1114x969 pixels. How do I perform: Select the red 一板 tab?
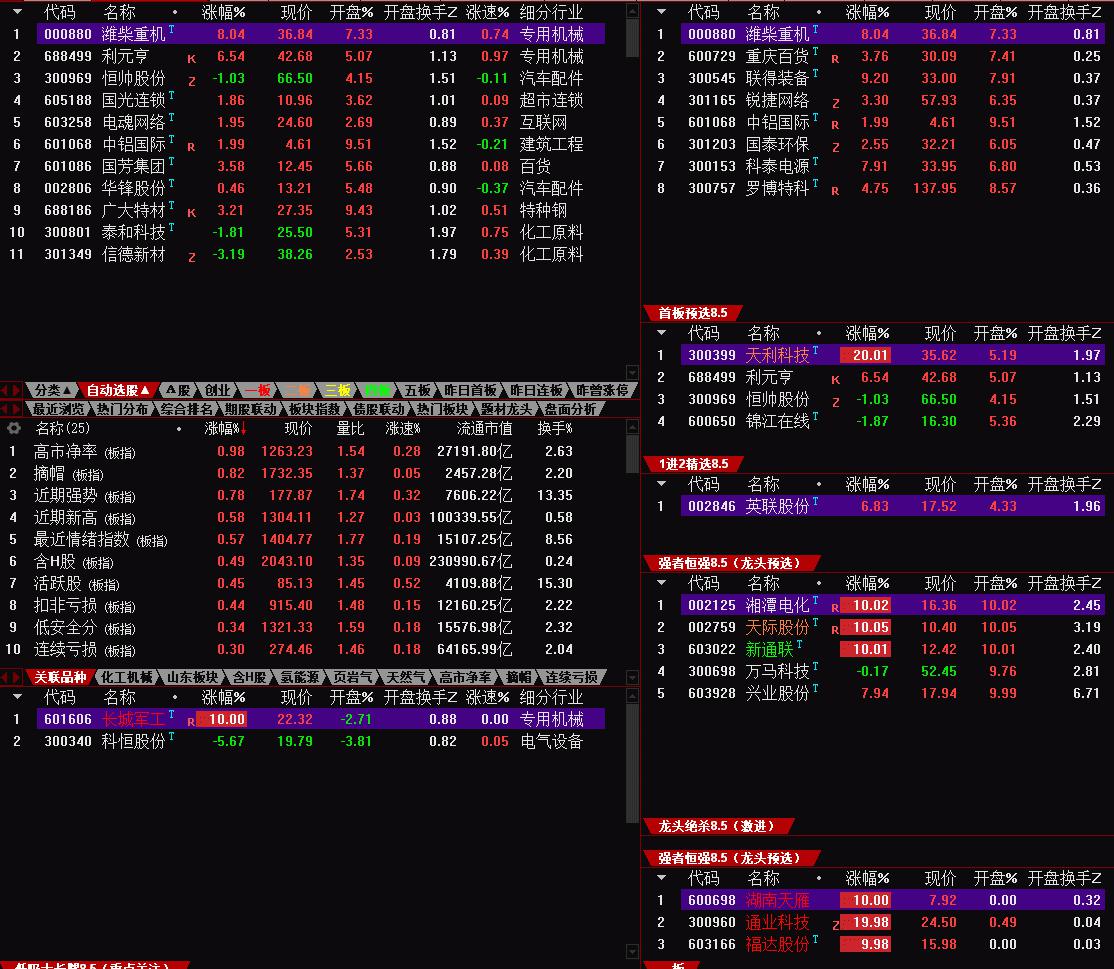(257, 390)
